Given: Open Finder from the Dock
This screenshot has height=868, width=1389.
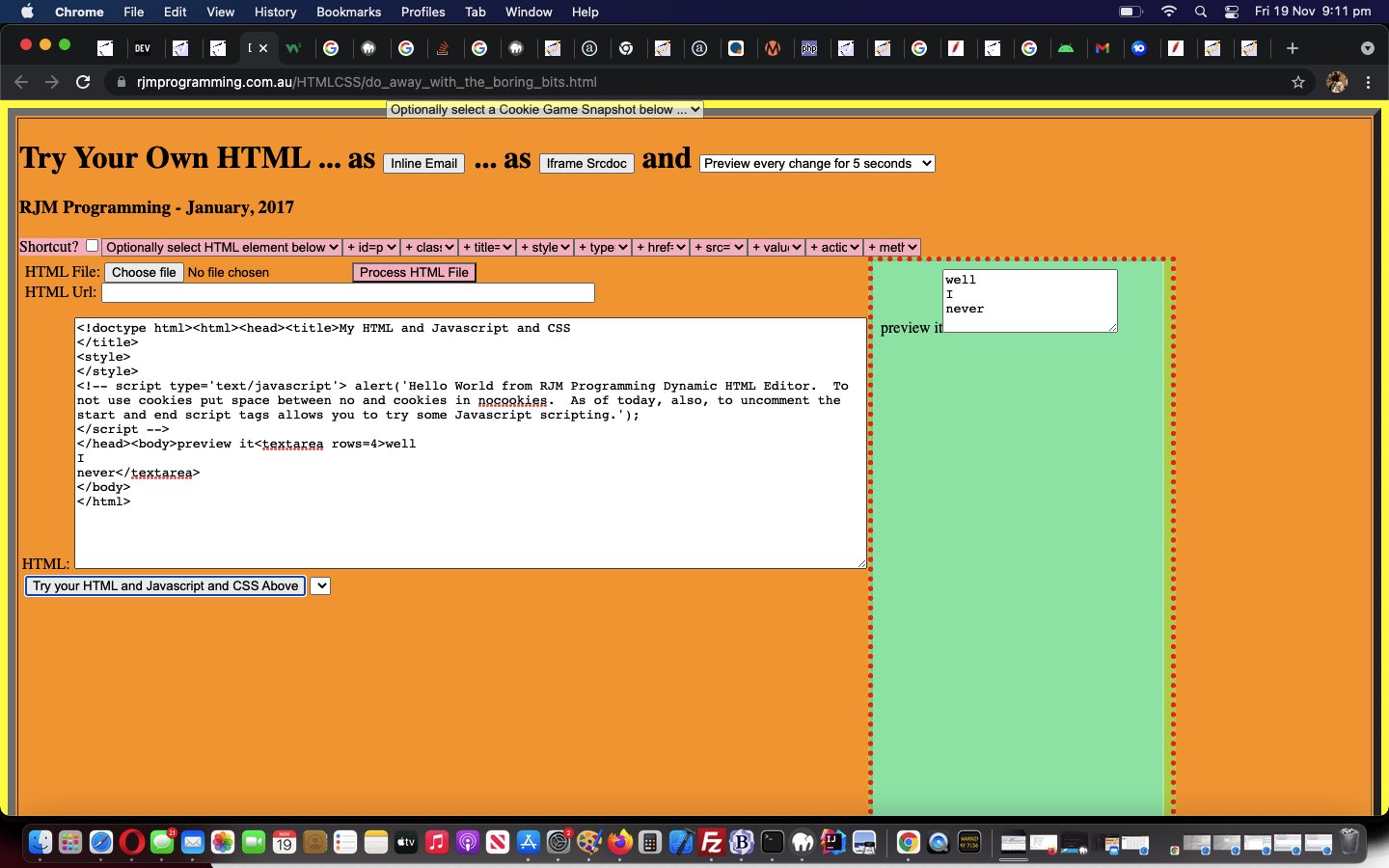Looking at the screenshot, I should [x=40, y=842].
